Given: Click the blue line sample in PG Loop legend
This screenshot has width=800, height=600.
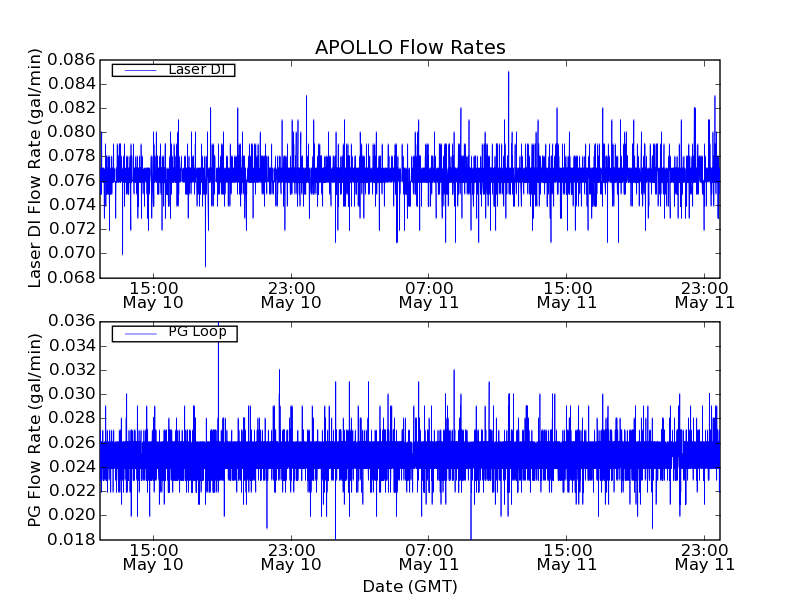Looking at the screenshot, I should tap(139, 333).
